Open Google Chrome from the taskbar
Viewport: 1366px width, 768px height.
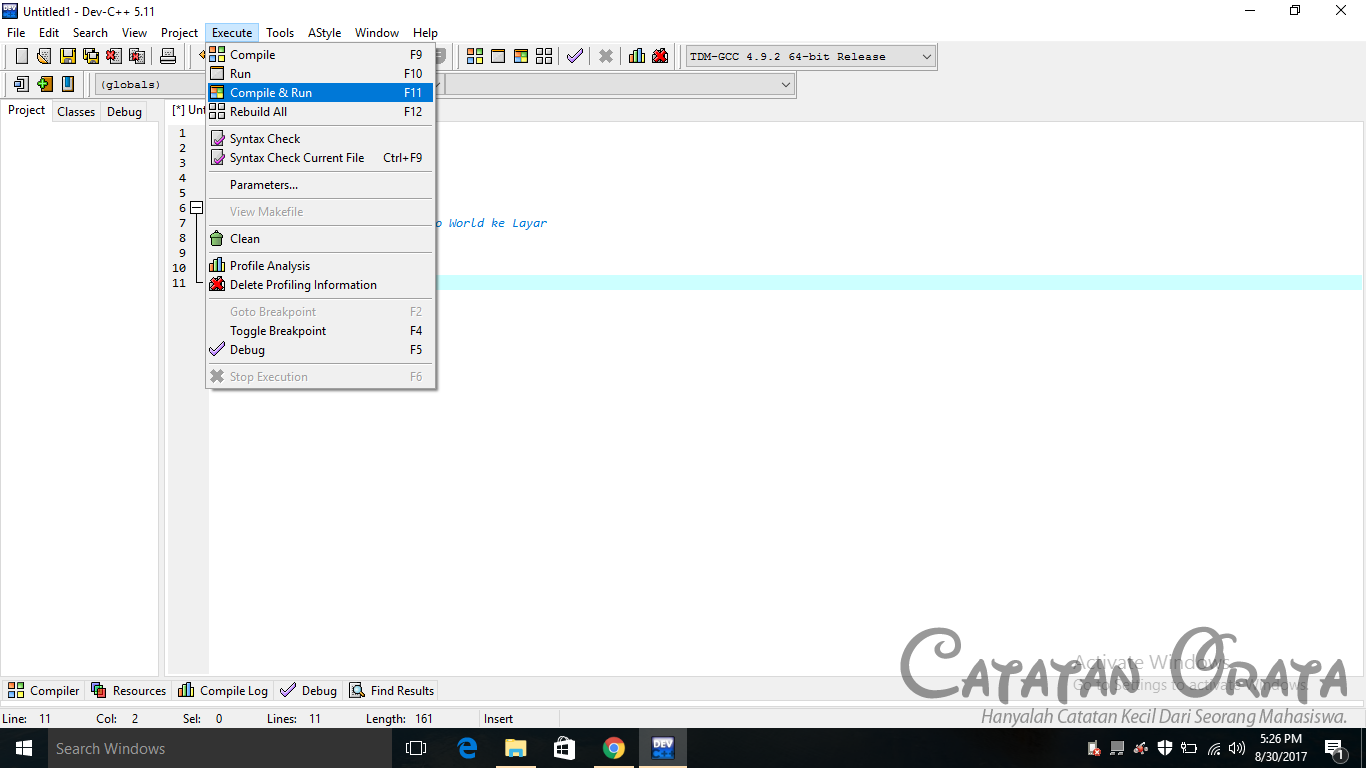point(614,748)
